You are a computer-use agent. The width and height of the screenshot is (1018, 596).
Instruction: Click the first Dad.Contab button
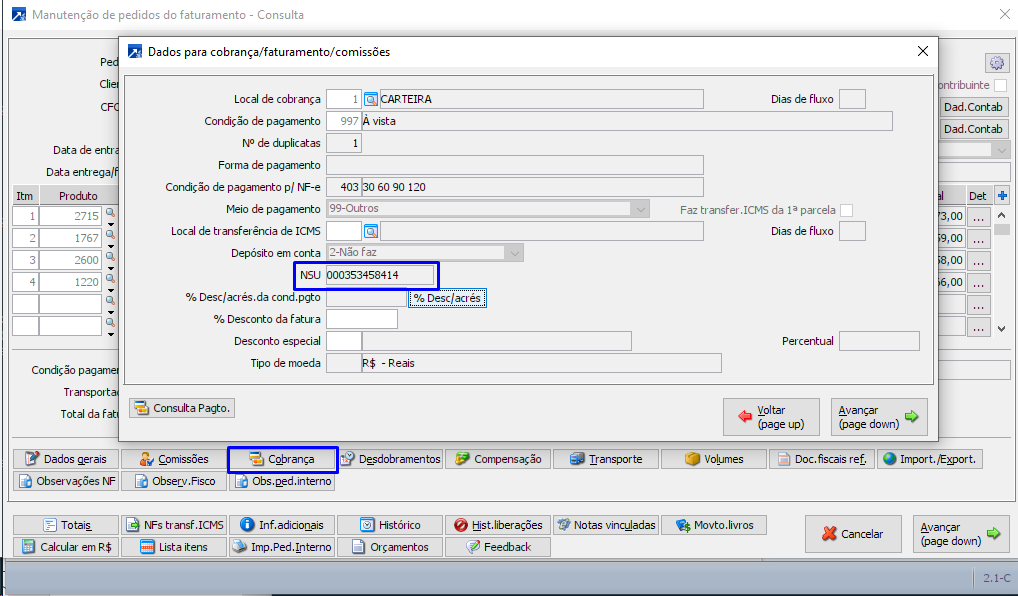click(973, 107)
